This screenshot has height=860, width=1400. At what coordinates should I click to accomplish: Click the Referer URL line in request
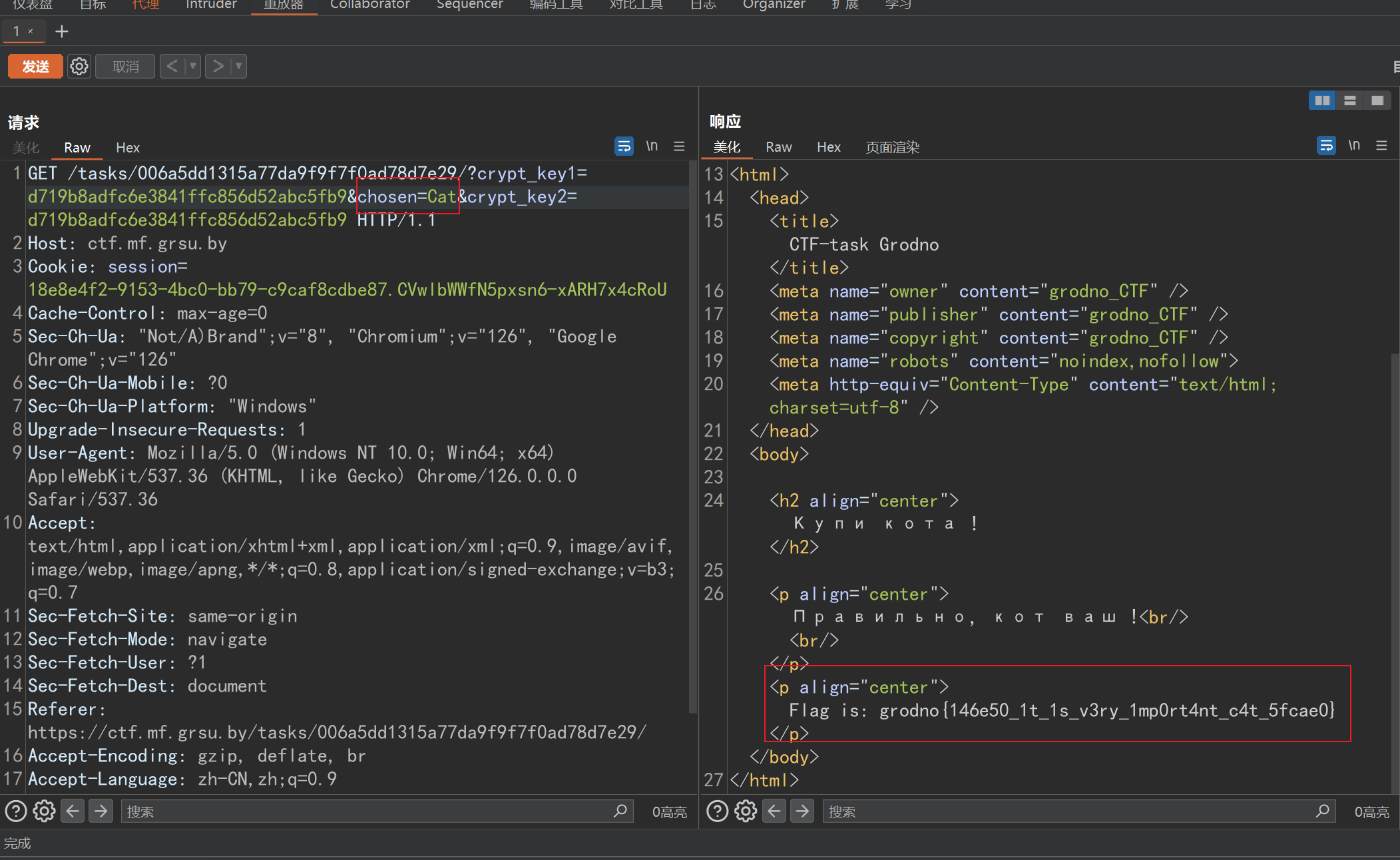pyautogui.click(x=337, y=732)
